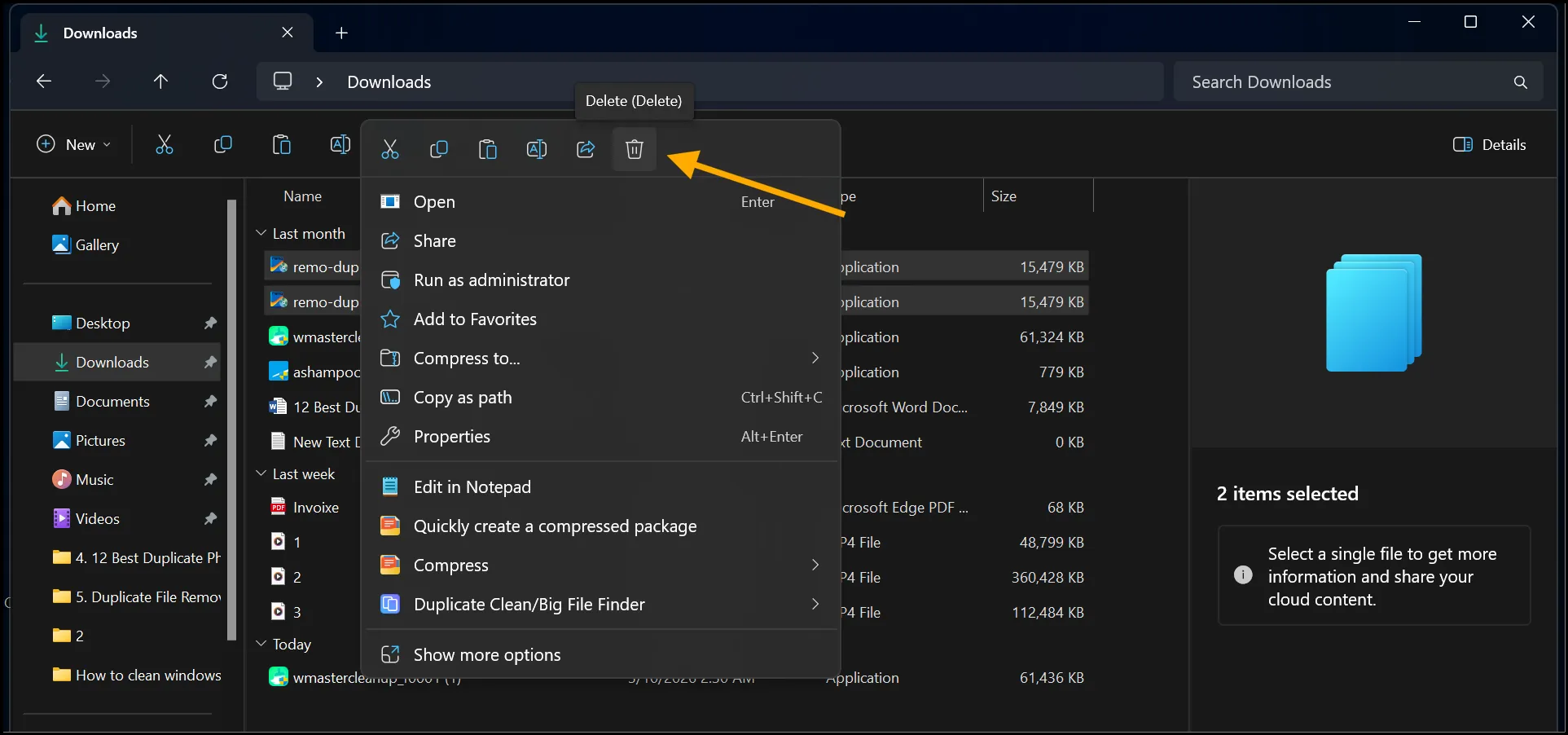Open Duplicate Clean/Big File Finder

pyautogui.click(x=529, y=604)
